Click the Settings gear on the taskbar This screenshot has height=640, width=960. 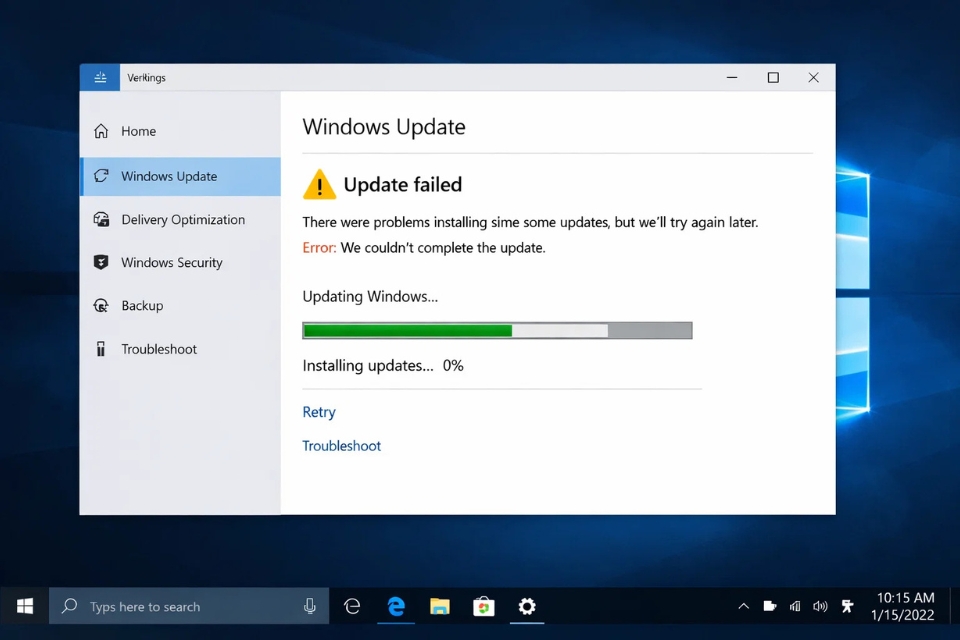[x=527, y=606]
